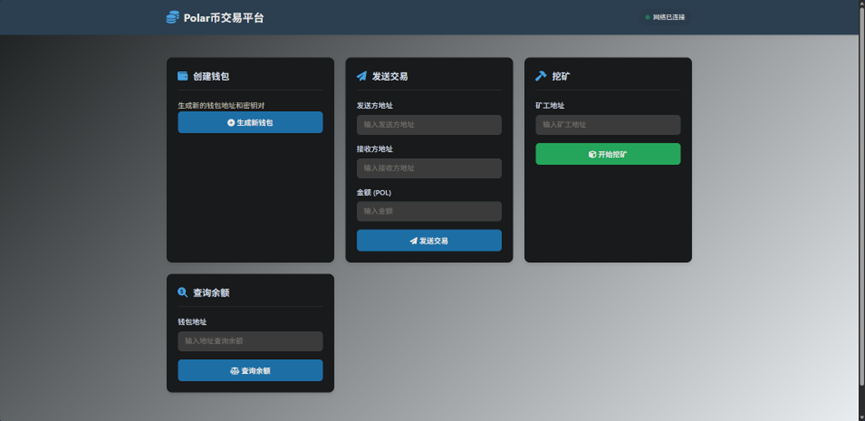The width and height of the screenshot is (865, 421).
Task: Click the green network status dot
Action: (x=648, y=18)
